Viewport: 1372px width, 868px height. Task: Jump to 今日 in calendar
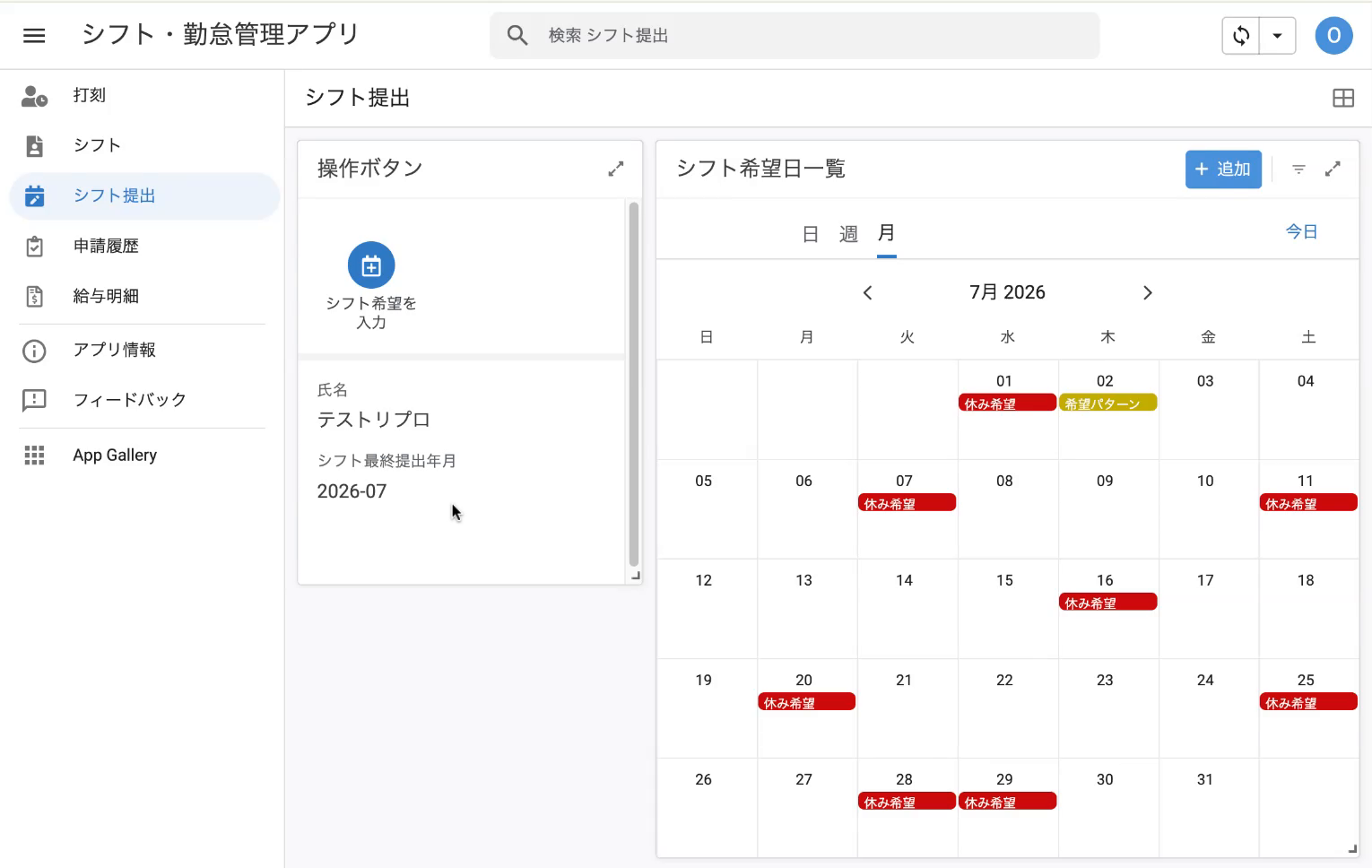[x=1301, y=231]
